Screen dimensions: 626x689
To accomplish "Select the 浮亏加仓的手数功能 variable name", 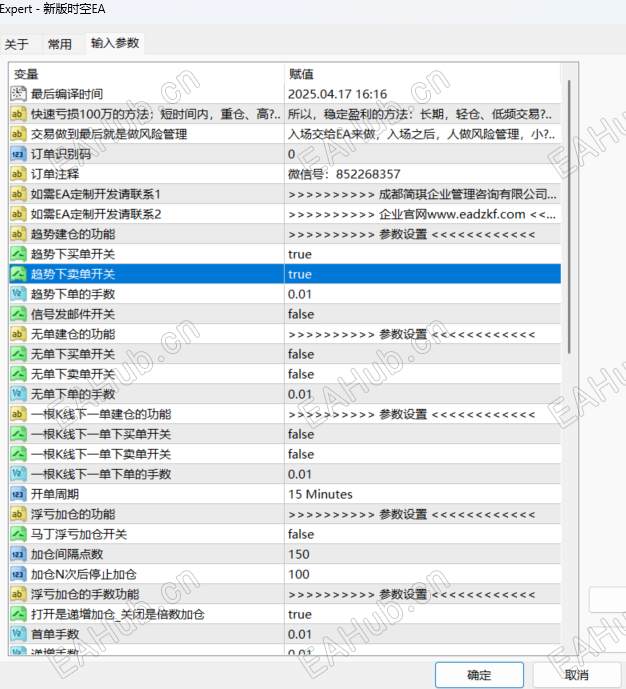I will (85, 594).
